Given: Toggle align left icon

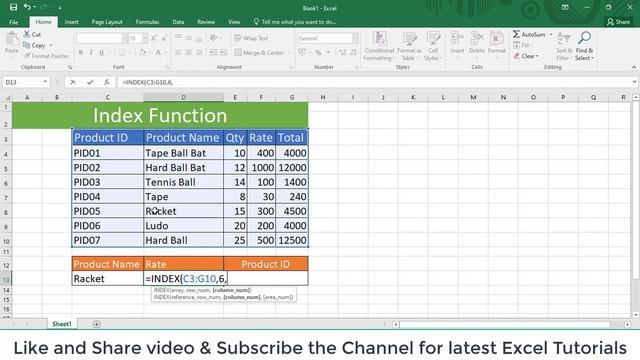Looking at the screenshot, I should (178, 52).
